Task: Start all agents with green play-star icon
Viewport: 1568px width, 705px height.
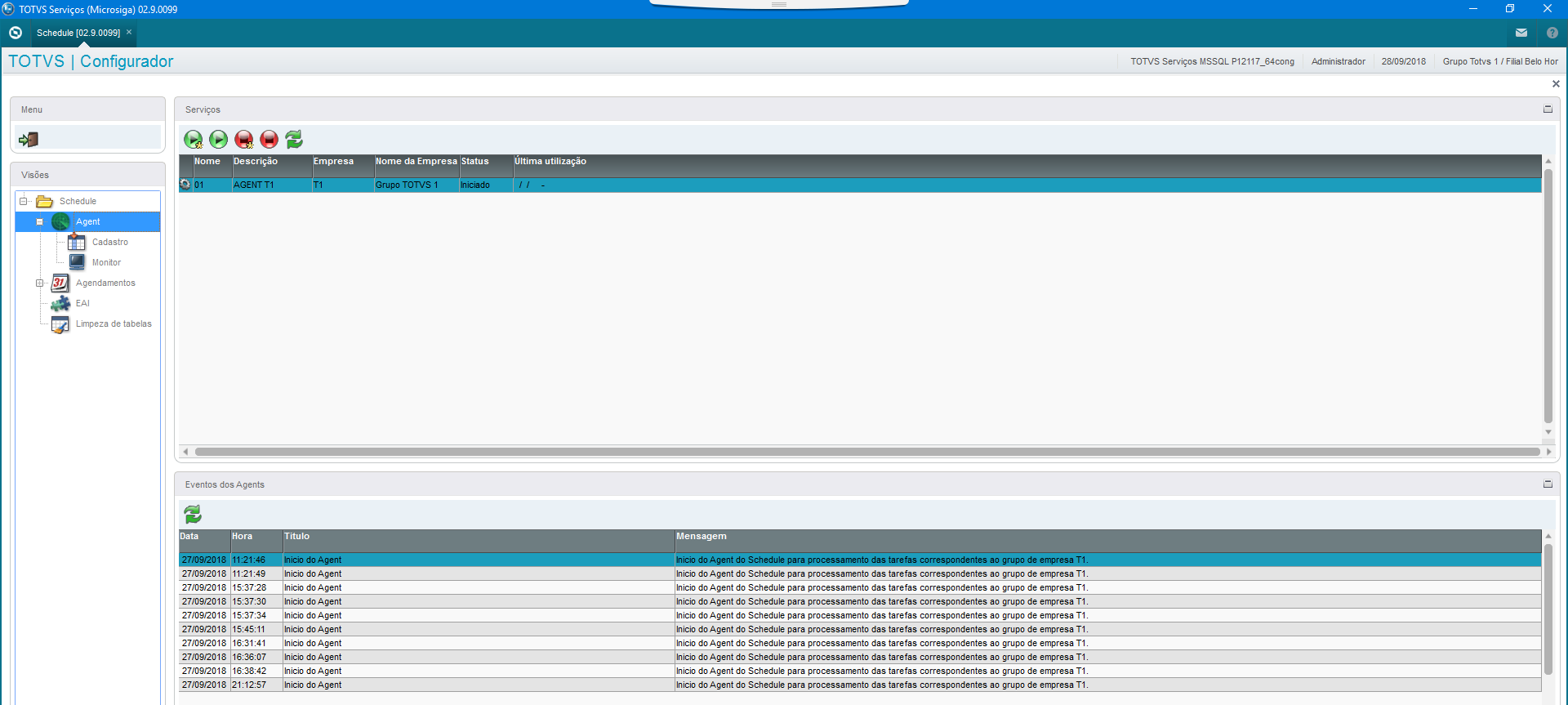Action: (x=194, y=140)
